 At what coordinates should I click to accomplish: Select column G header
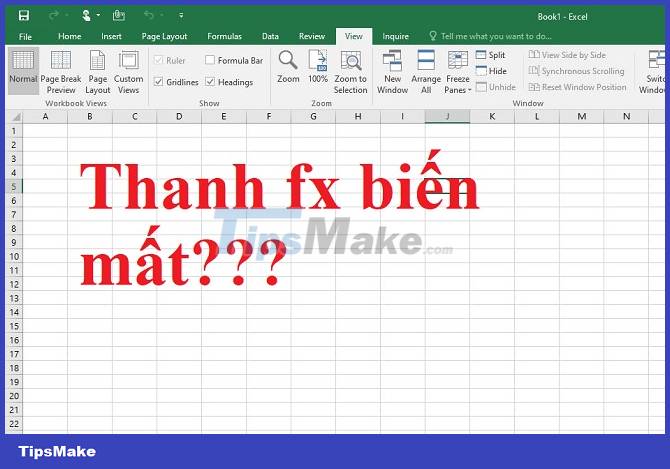point(313,117)
